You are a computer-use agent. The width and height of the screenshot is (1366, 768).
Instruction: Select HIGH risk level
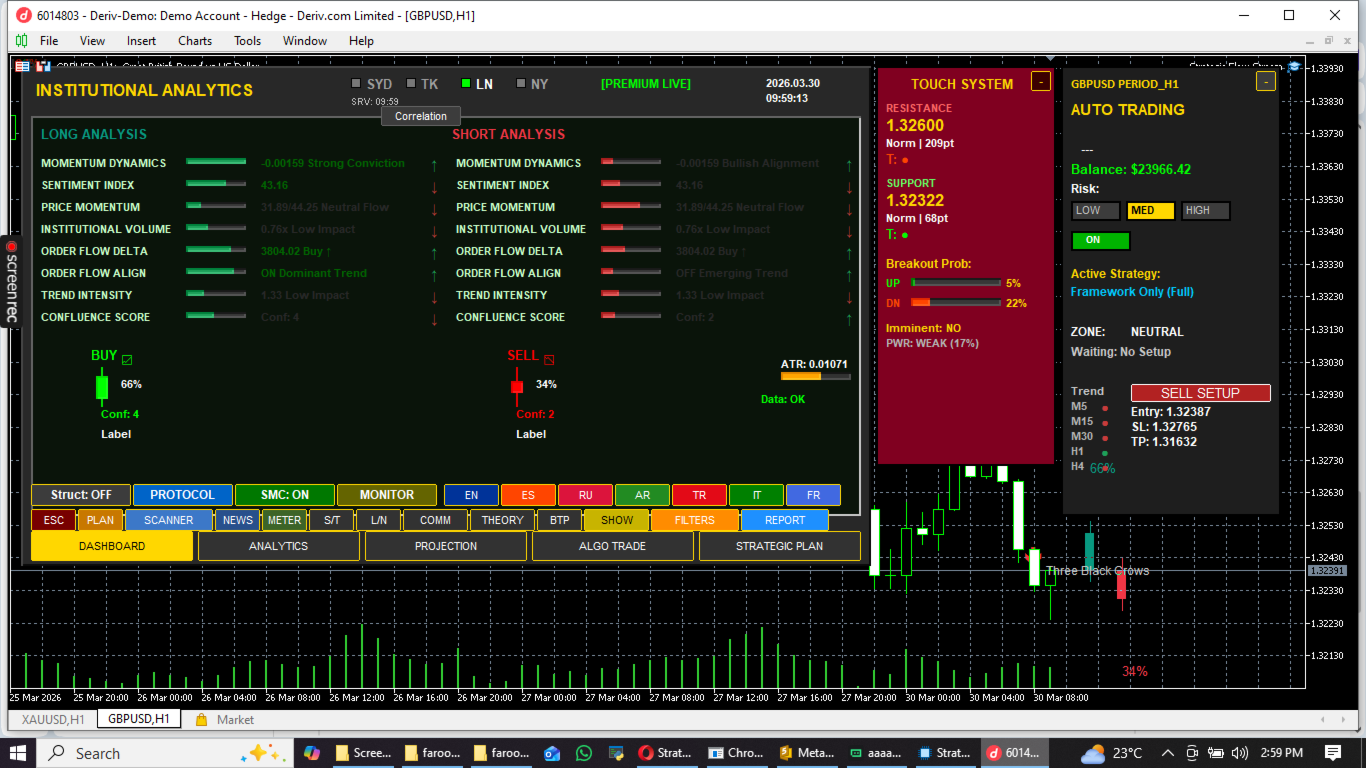1205,211
